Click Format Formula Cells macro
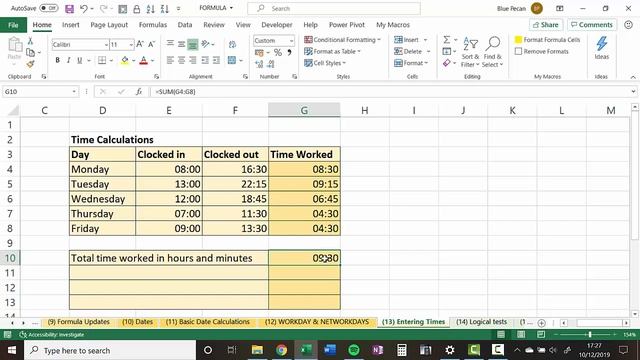Viewport: 640px width, 360px height. pos(548,40)
